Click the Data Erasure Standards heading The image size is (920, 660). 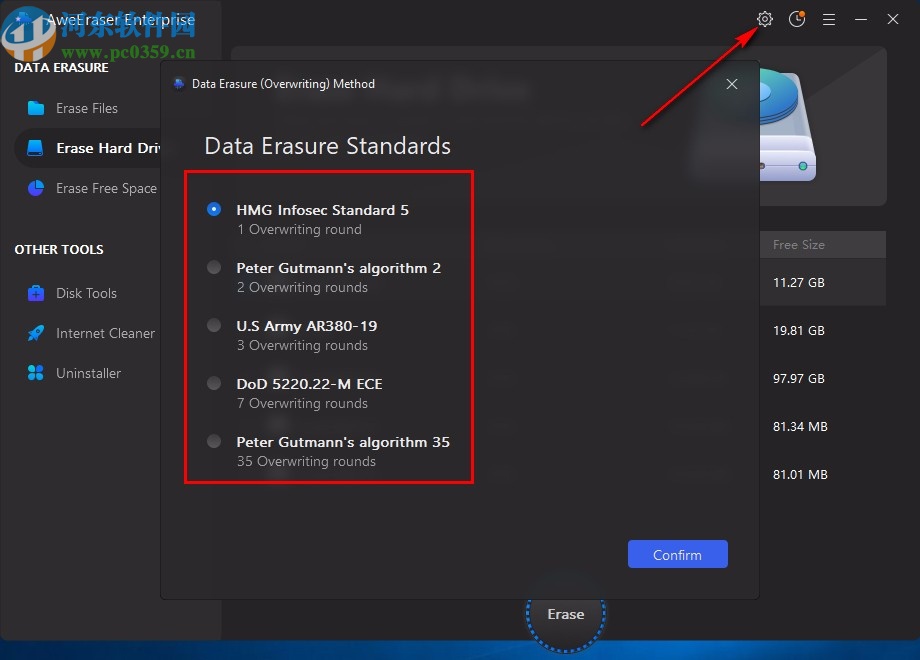tap(327, 146)
